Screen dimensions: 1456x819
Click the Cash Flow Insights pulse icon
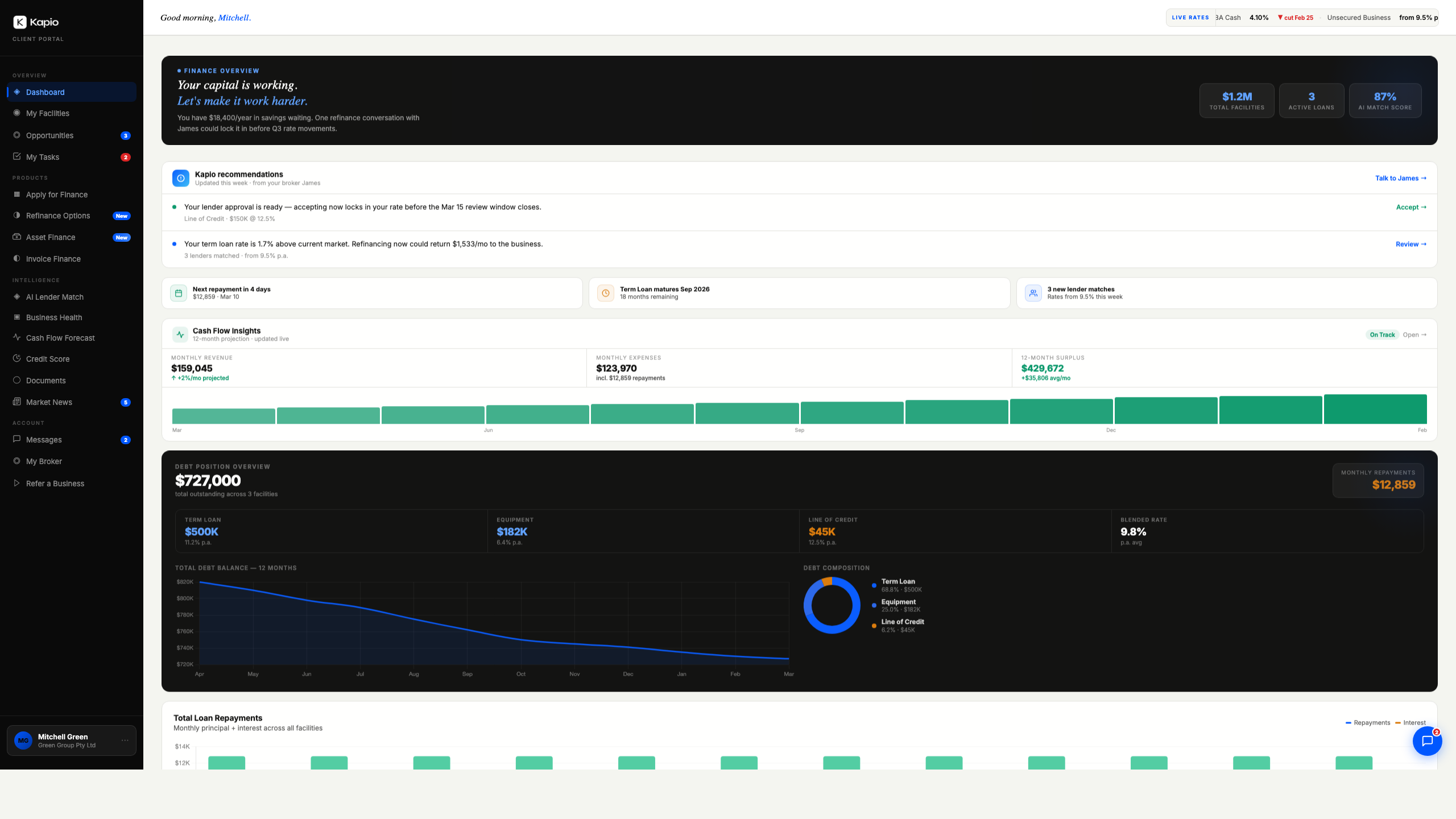(x=180, y=334)
